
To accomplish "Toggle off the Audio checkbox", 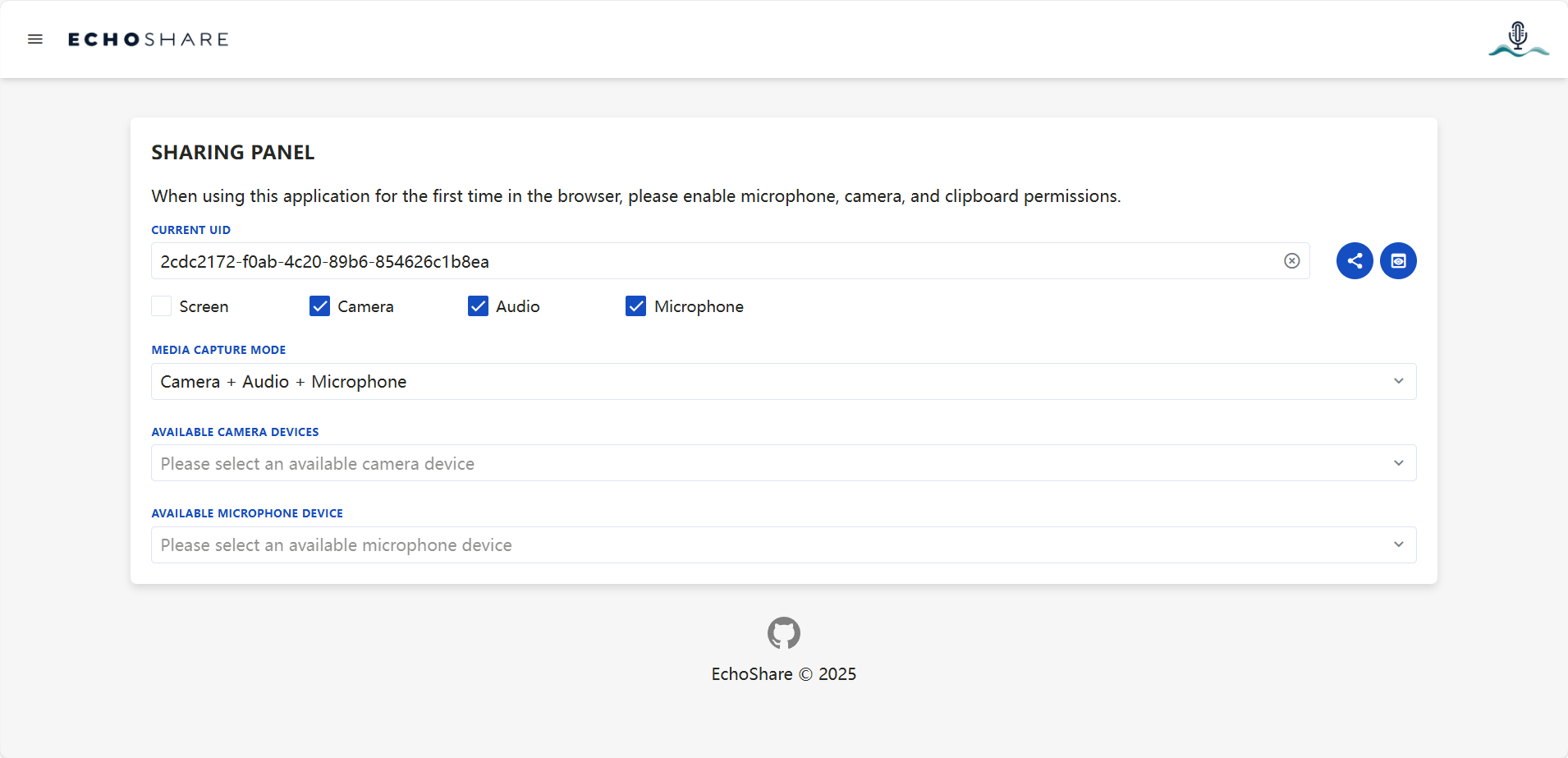I will click(477, 305).
